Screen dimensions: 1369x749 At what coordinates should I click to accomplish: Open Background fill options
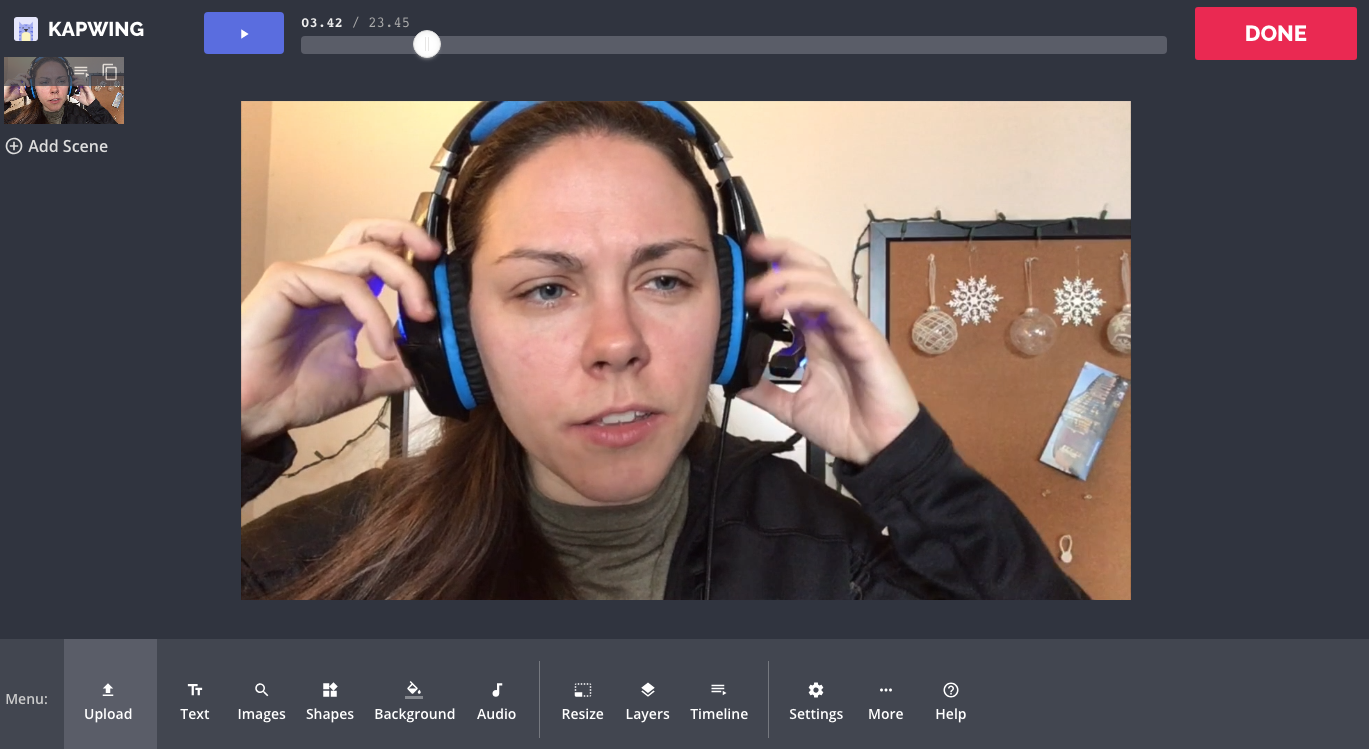coord(414,699)
